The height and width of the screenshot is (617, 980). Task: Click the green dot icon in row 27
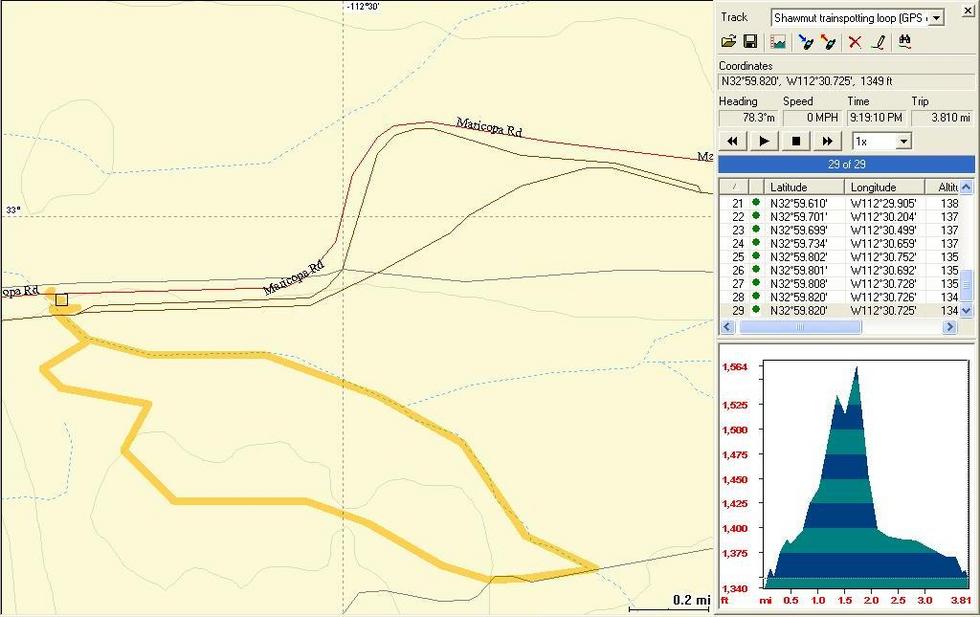(x=756, y=283)
